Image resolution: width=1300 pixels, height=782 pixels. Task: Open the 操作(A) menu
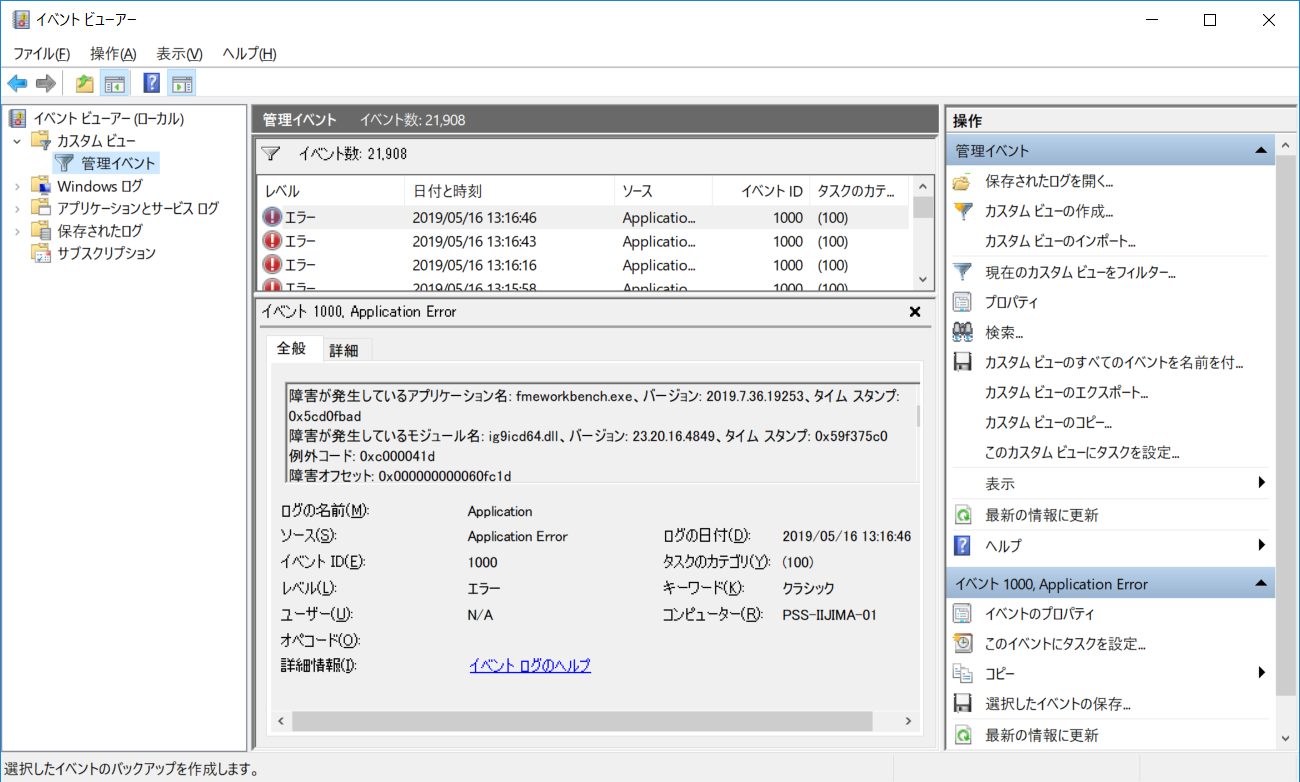click(x=113, y=54)
